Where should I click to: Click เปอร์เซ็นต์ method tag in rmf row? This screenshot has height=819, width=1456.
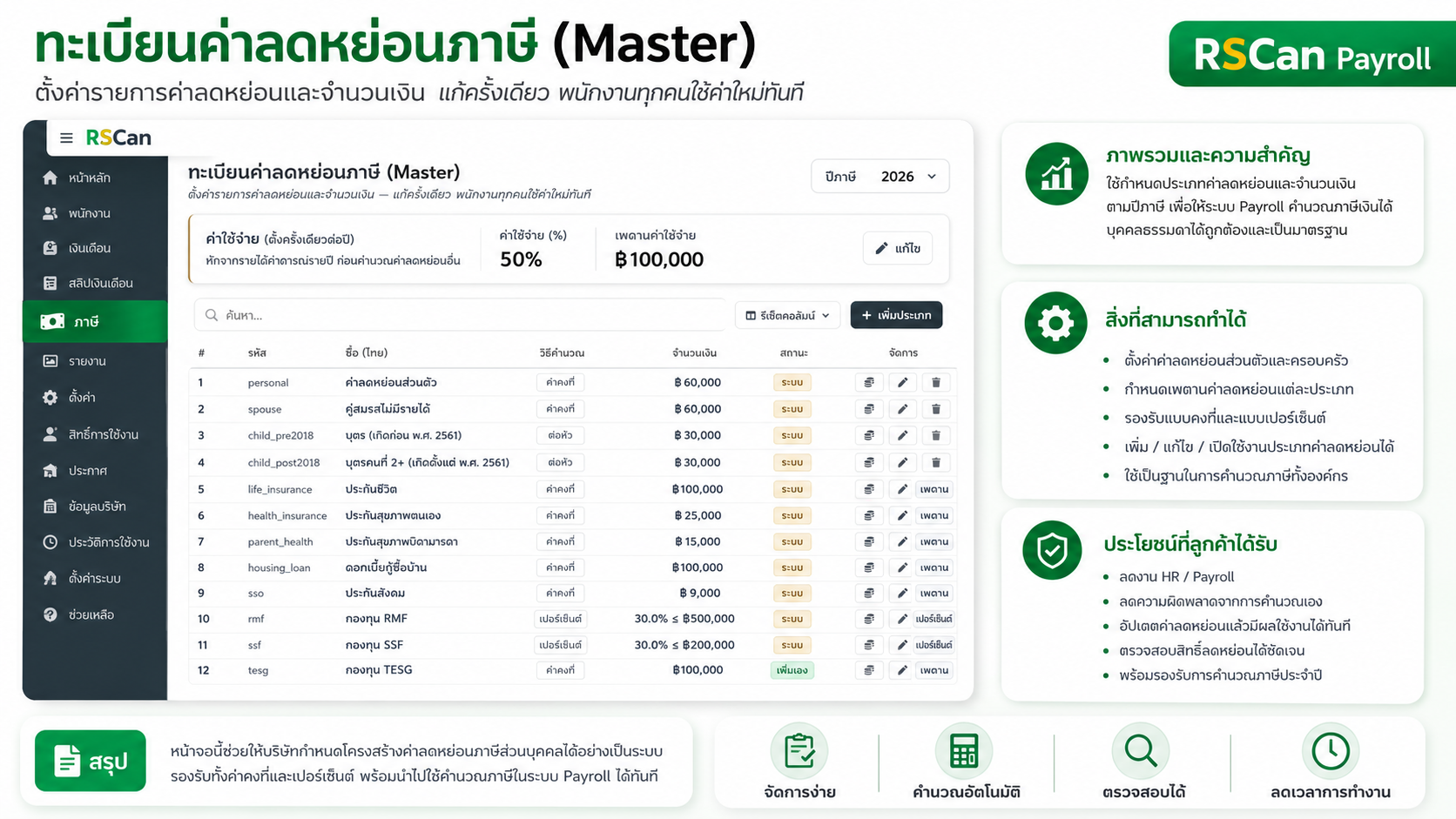coord(560,619)
